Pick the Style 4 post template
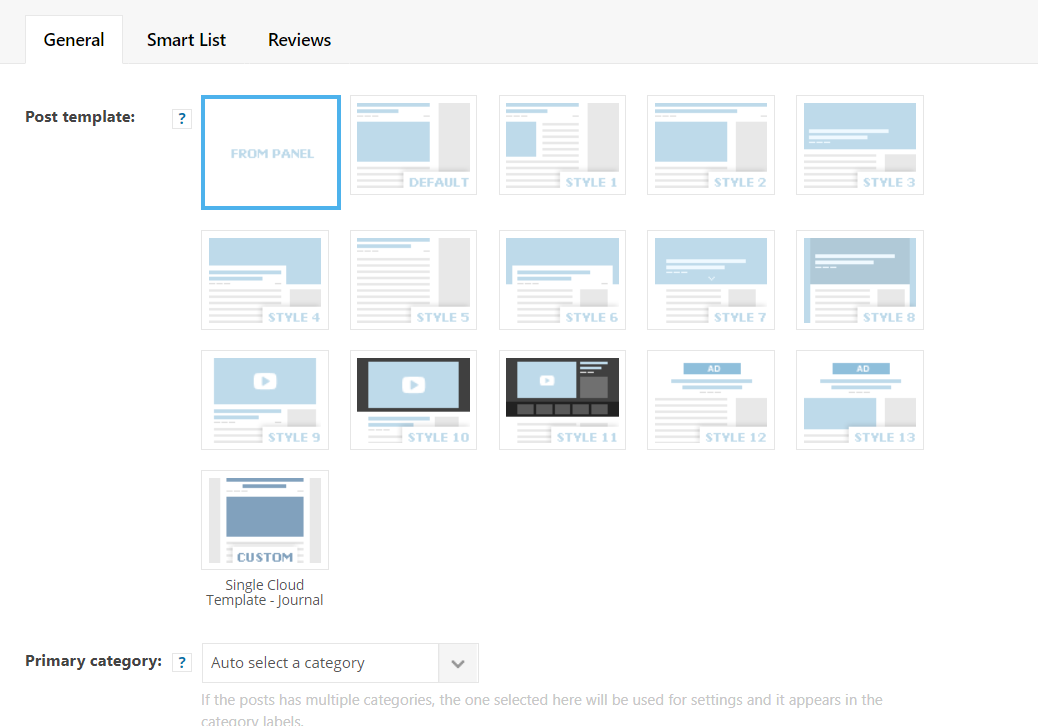 tap(265, 280)
